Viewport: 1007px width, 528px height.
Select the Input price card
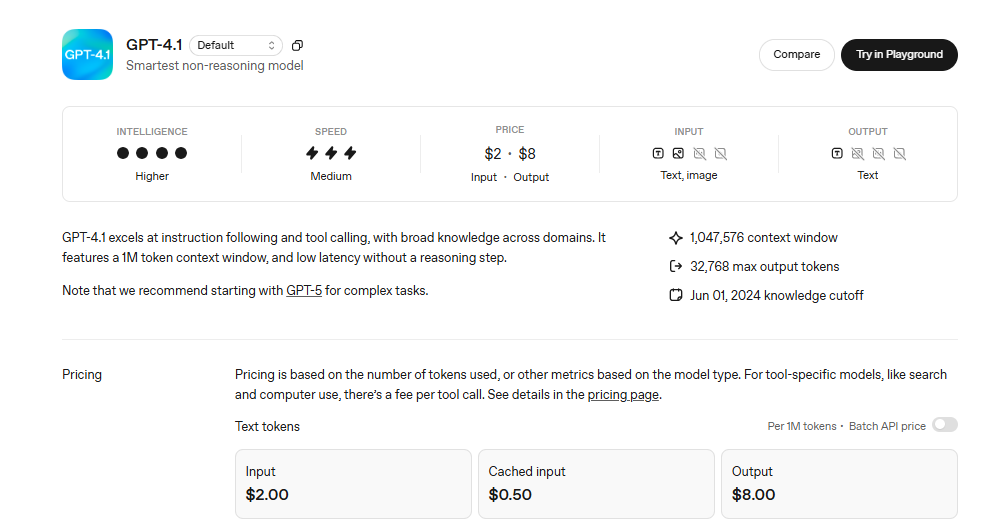pyautogui.click(x=353, y=484)
